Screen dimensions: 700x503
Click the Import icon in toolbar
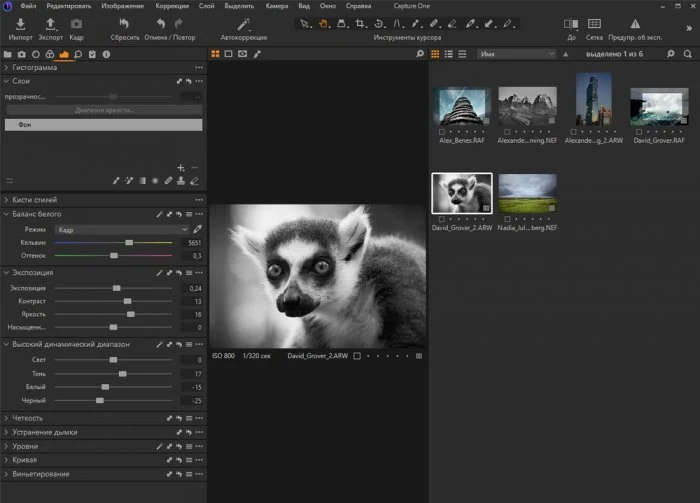point(21,24)
